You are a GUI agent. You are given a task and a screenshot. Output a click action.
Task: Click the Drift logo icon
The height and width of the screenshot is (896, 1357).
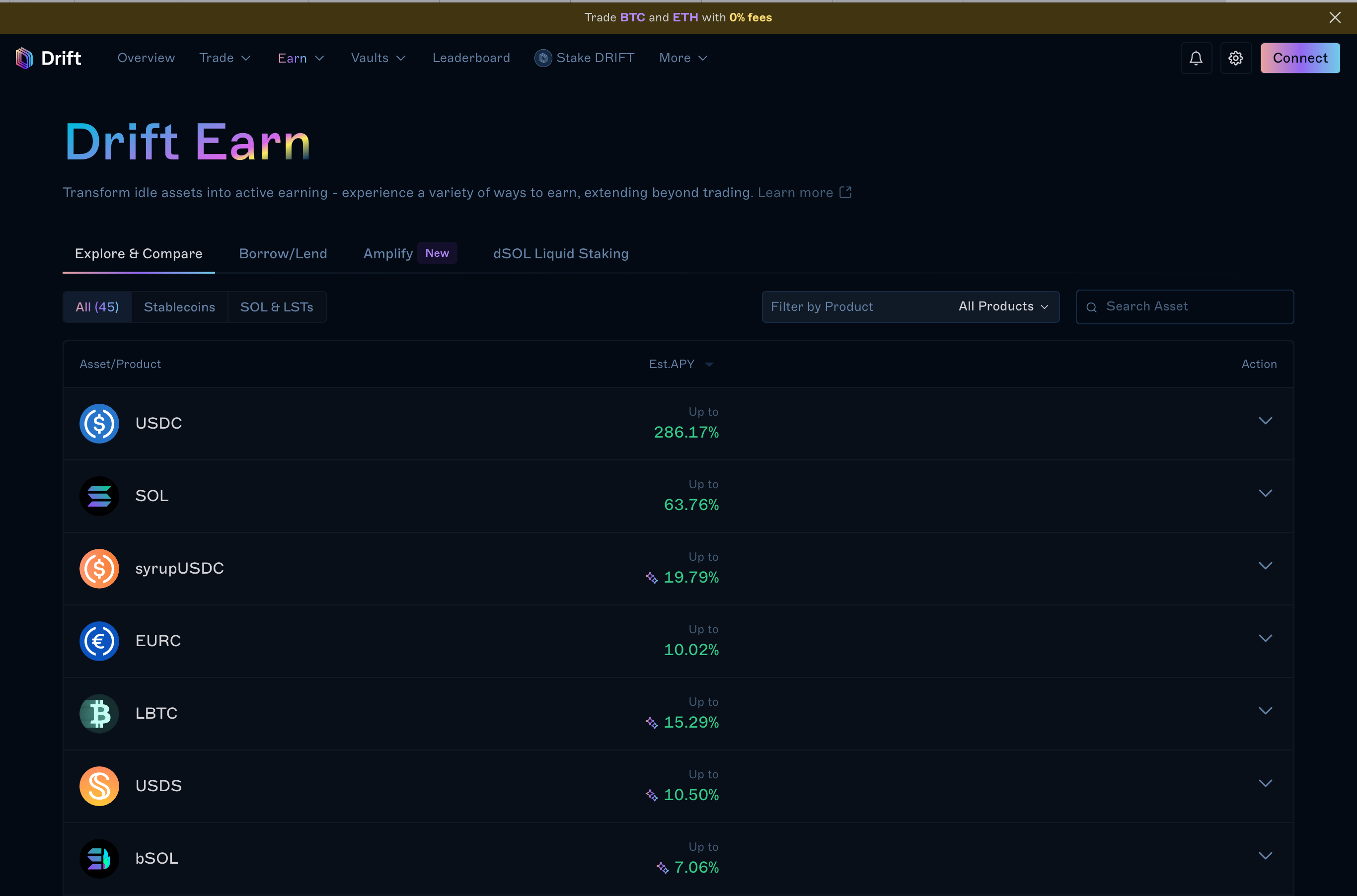(24, 58)
